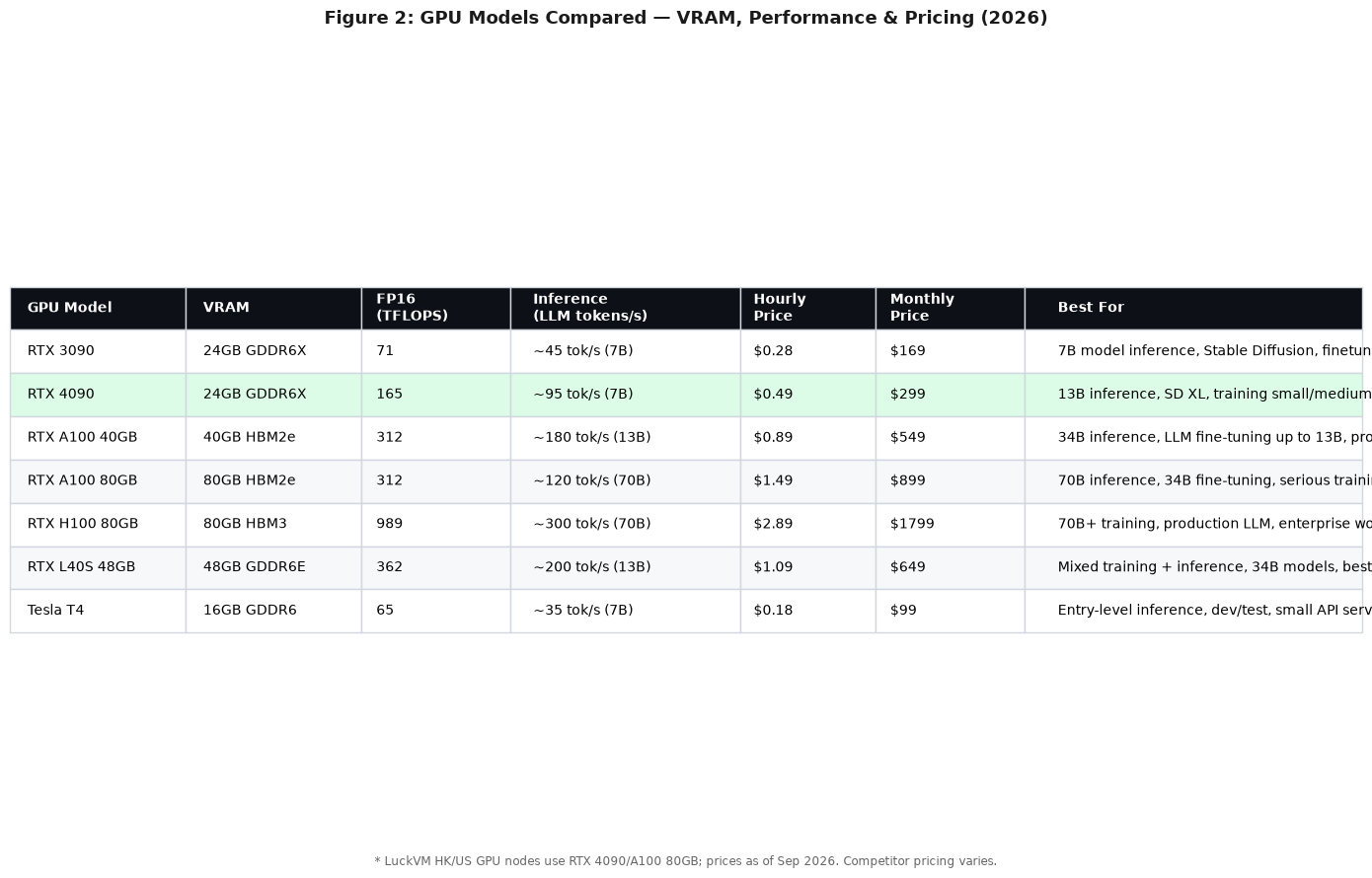This screenshot has width=1372, height=878.
Task: Click hourly price '$0.28'
Action: [807, 351]
